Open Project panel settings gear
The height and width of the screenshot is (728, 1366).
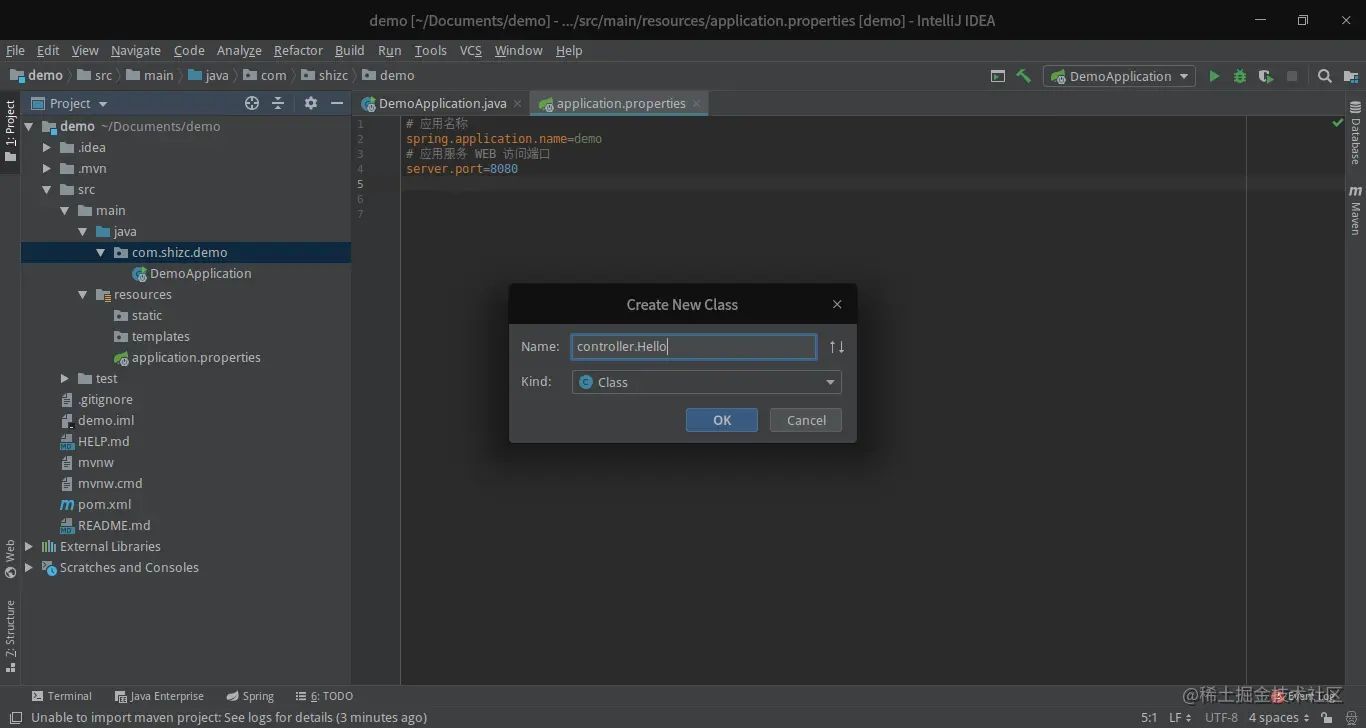[x=311, y=103]
